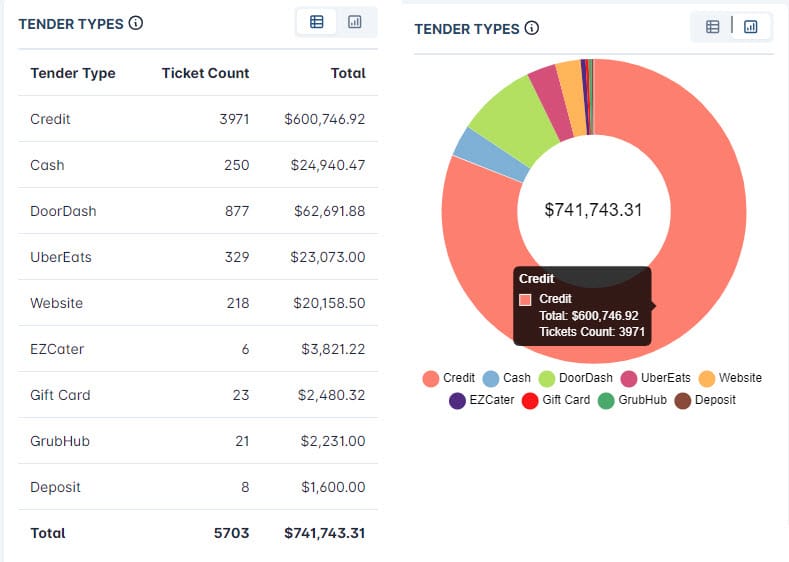Click the Deposit legend label

pyautogui.click(x=715, y=400)
